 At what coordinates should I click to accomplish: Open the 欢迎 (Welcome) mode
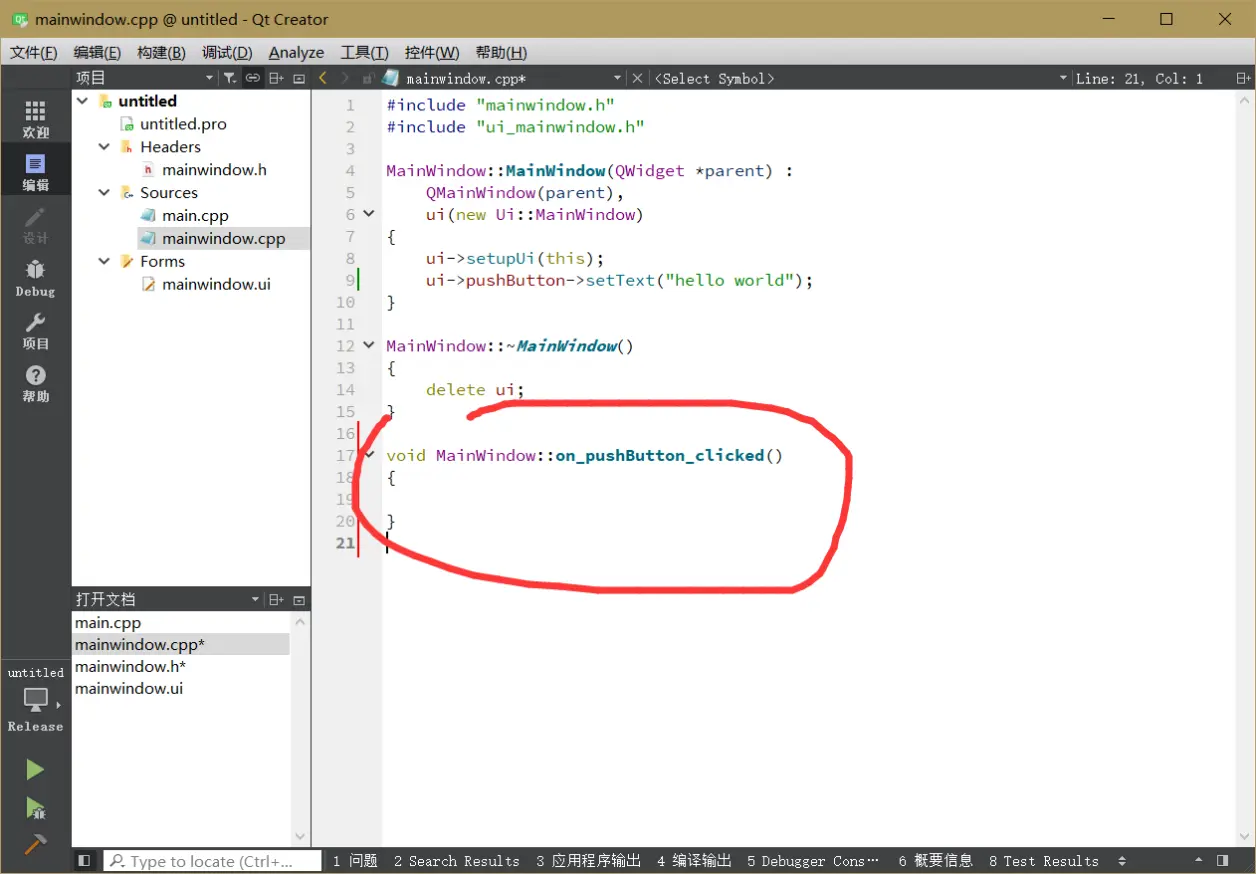[35, 119]
